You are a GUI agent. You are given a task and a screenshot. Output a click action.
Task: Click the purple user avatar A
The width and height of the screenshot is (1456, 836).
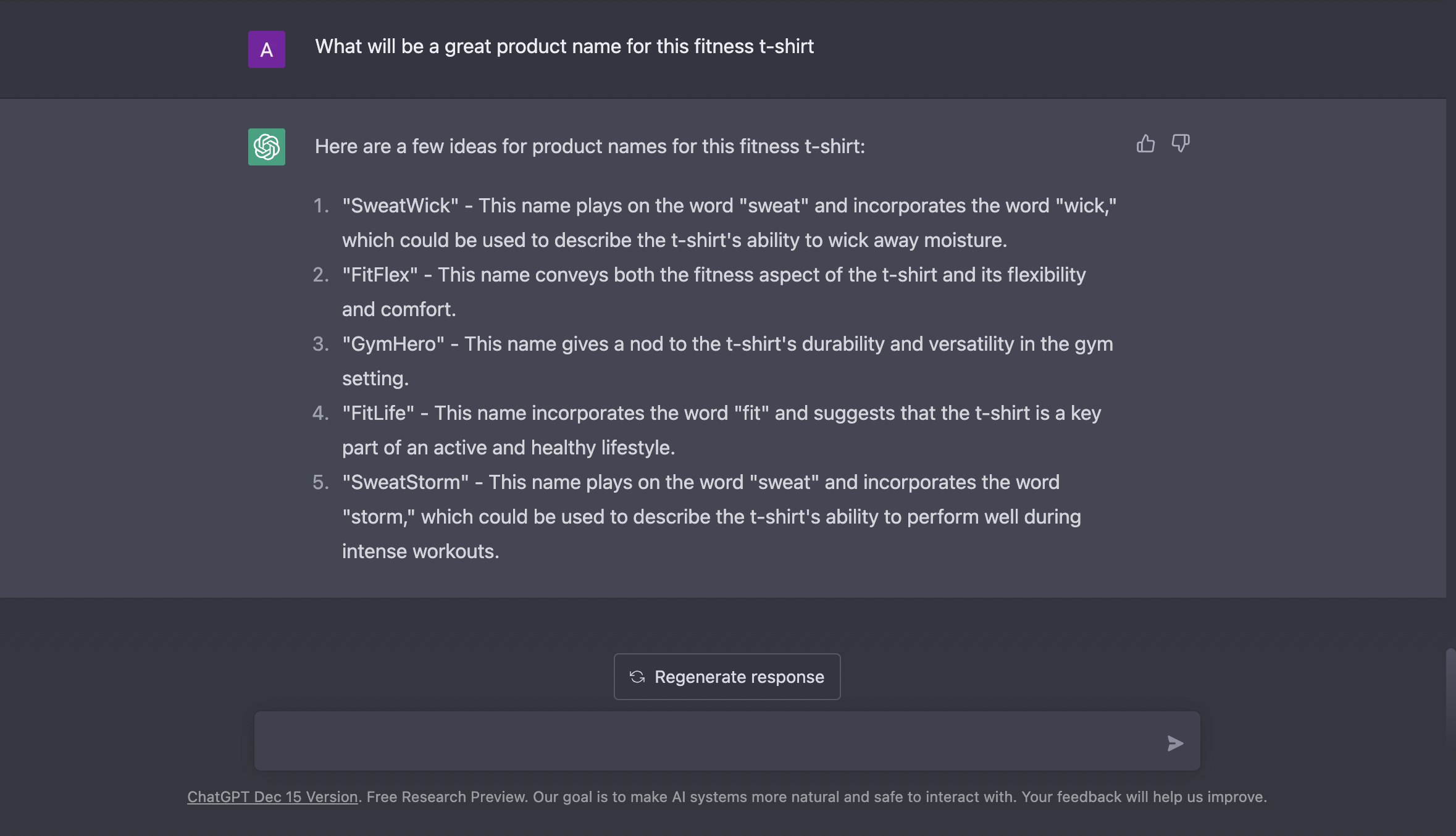click(267, 49)
